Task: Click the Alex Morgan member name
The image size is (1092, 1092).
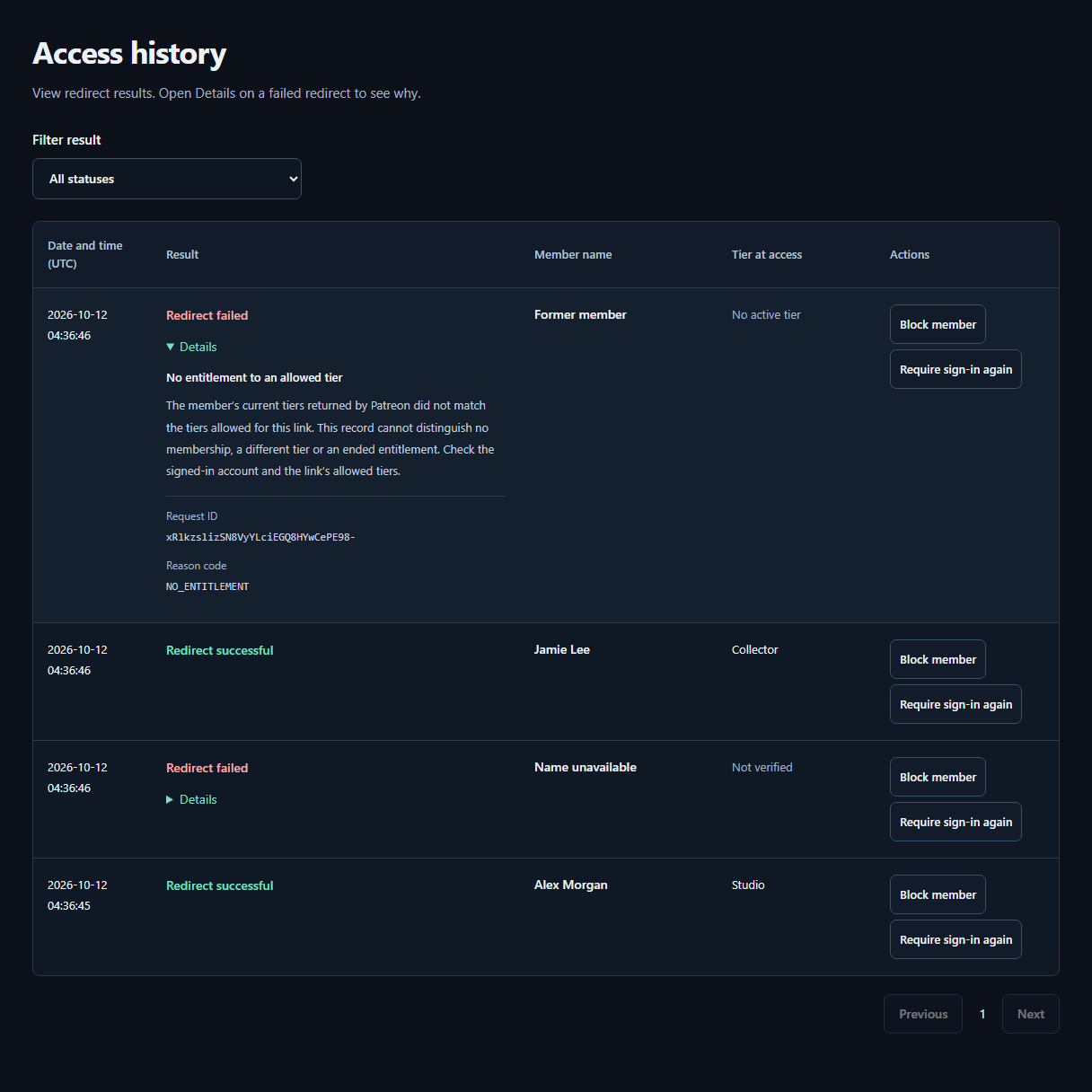Action: (x=571, y=885)
